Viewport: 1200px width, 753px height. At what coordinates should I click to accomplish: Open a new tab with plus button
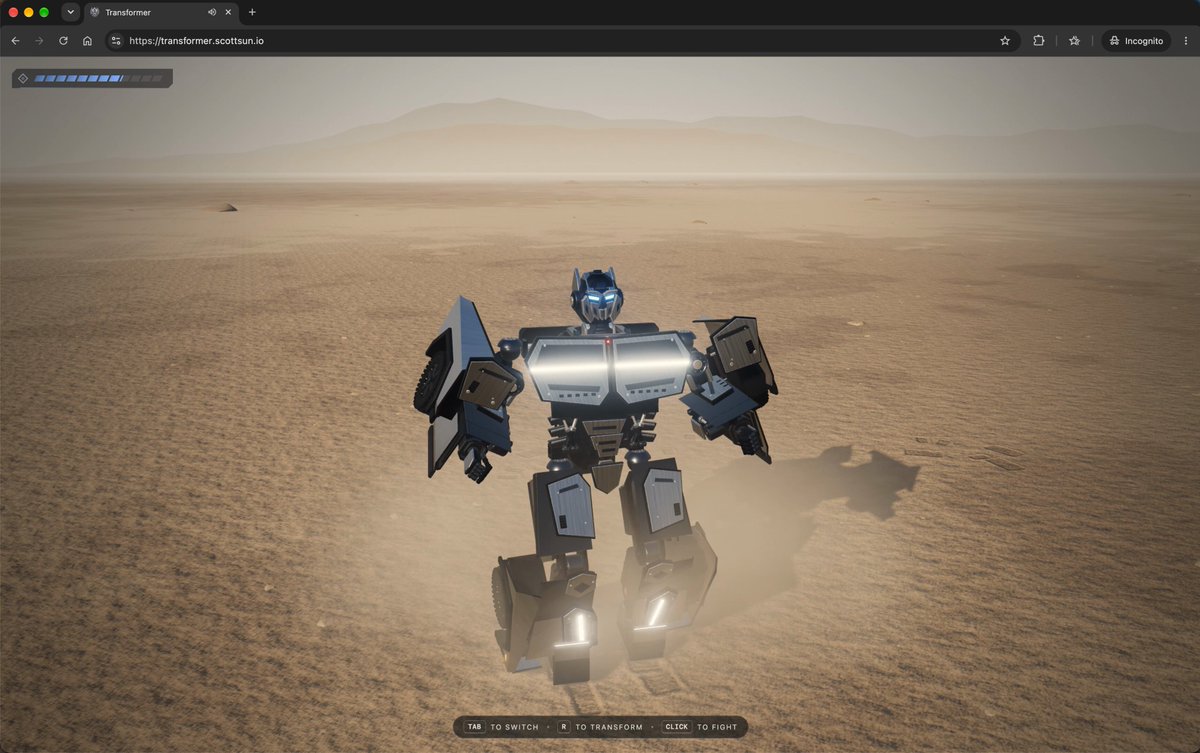coord(252,12)
